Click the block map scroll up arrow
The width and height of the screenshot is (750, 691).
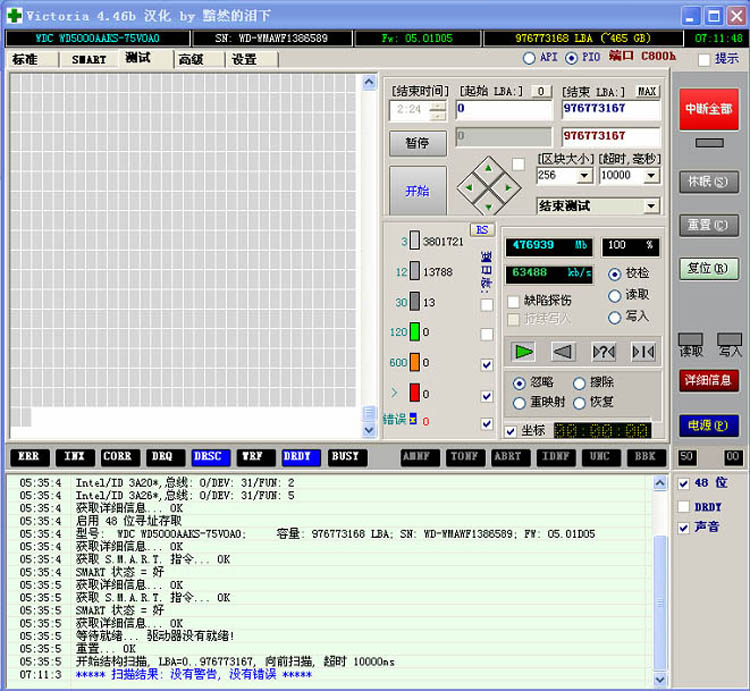coord(369,82)
